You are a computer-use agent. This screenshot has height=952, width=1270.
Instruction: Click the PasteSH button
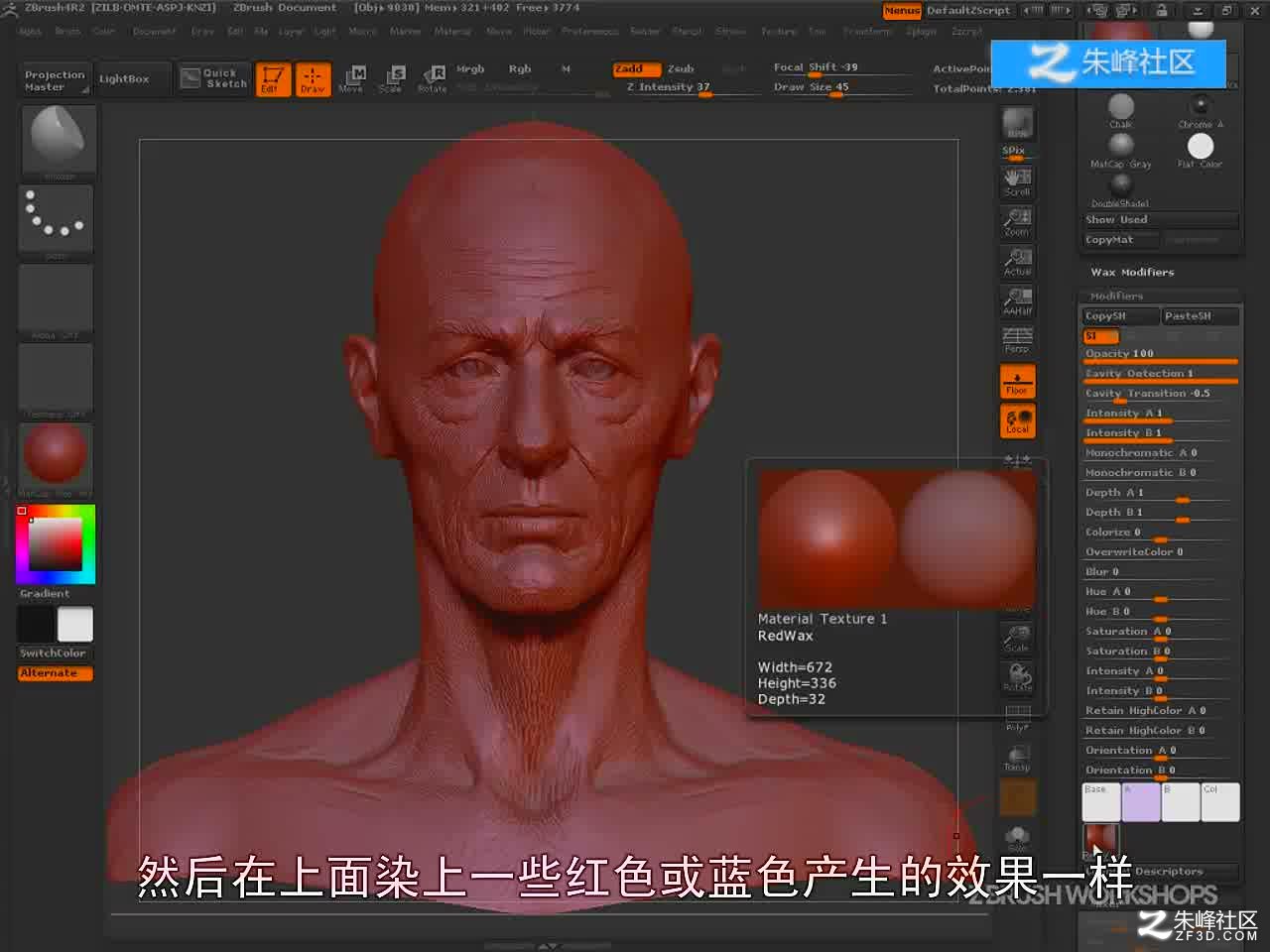[1201, 316]
